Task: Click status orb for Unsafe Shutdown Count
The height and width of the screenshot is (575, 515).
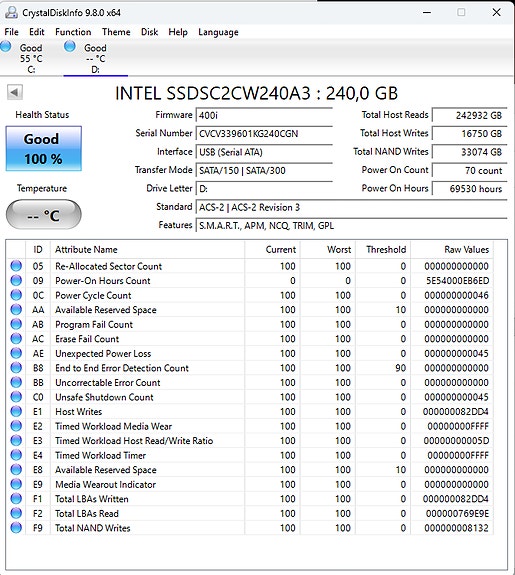Action: coord(16,397)
